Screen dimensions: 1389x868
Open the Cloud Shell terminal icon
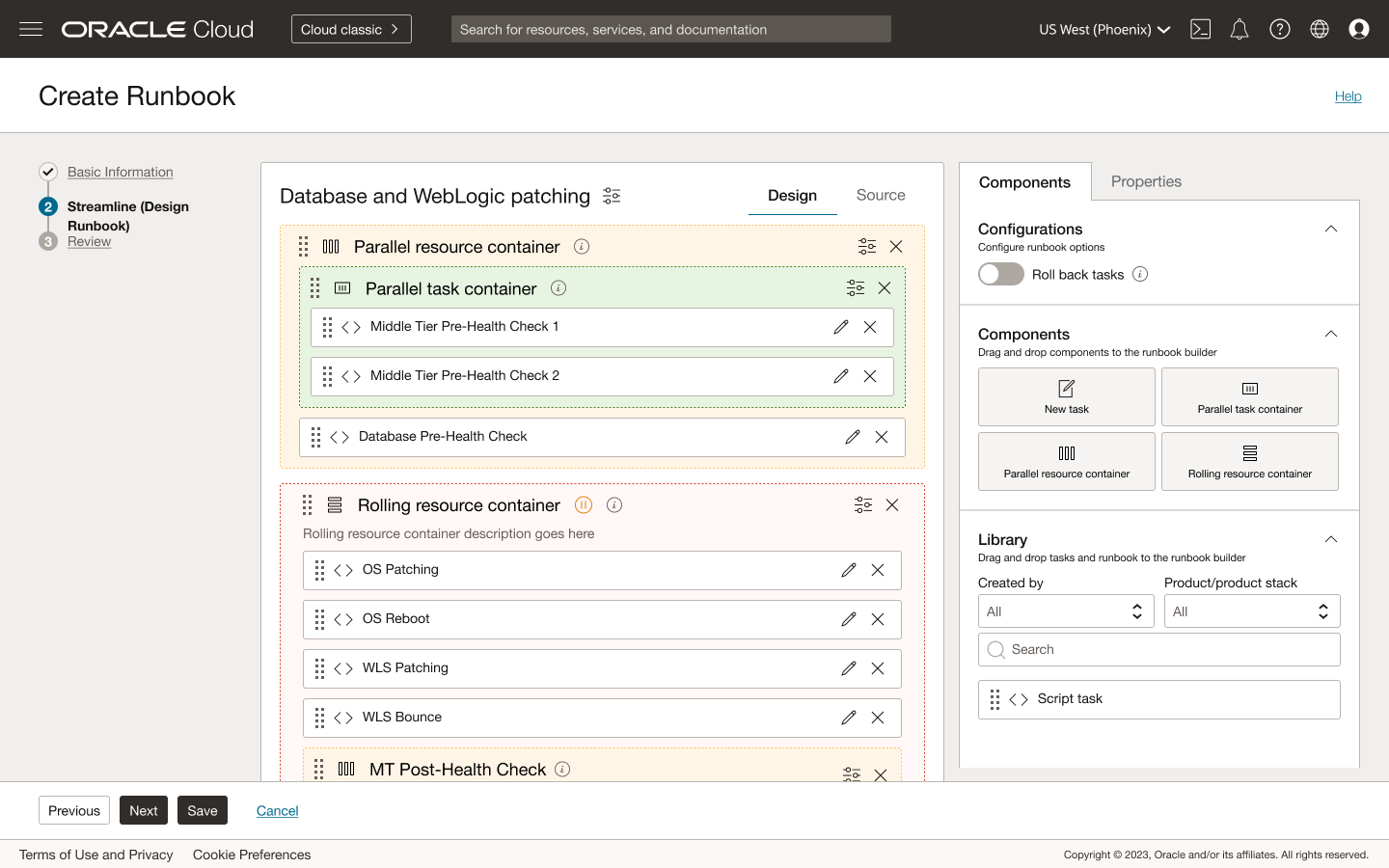(x=1200, y=29)
